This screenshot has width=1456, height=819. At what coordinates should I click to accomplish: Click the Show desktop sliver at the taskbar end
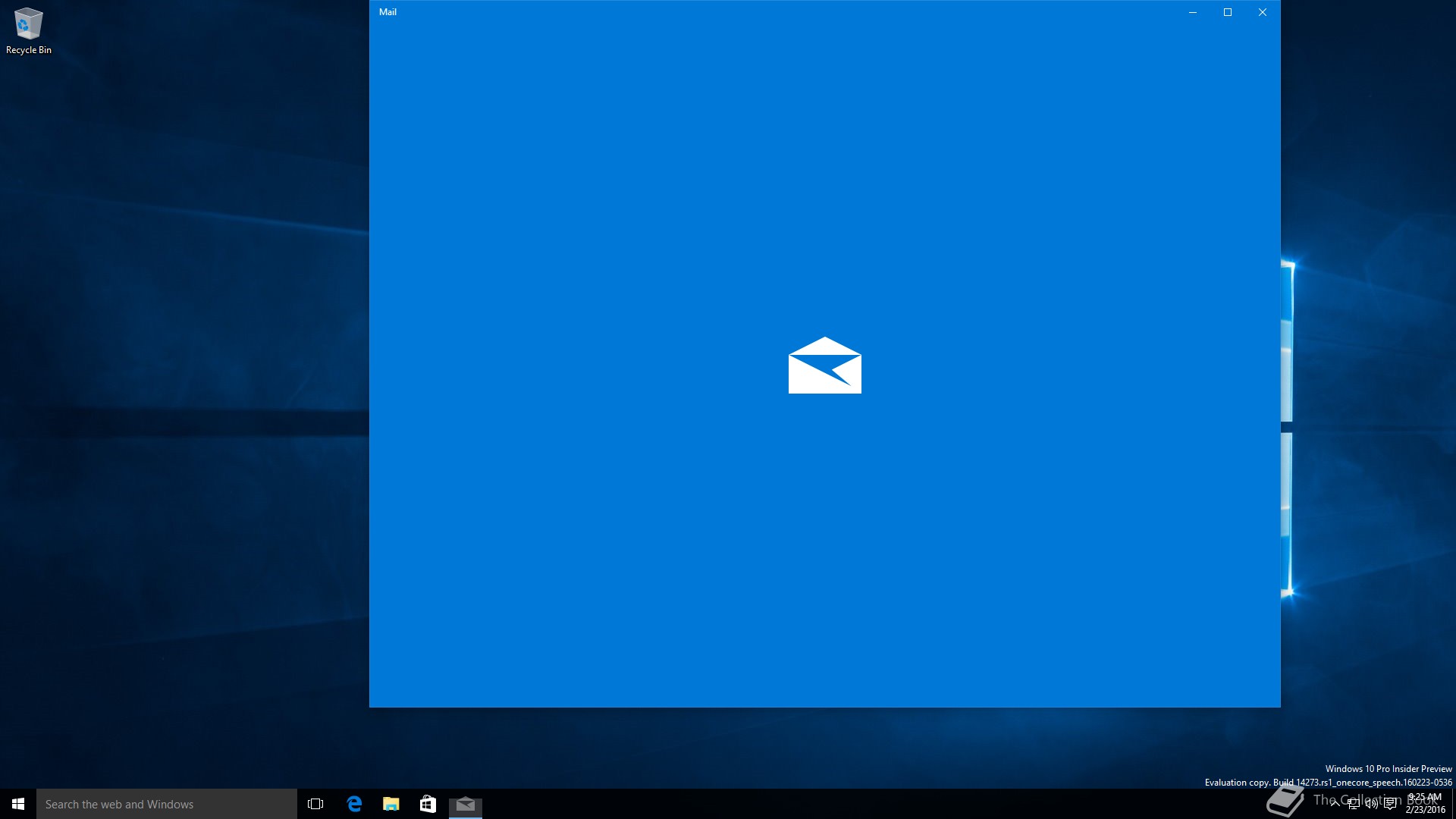(x=1454, y=804)
